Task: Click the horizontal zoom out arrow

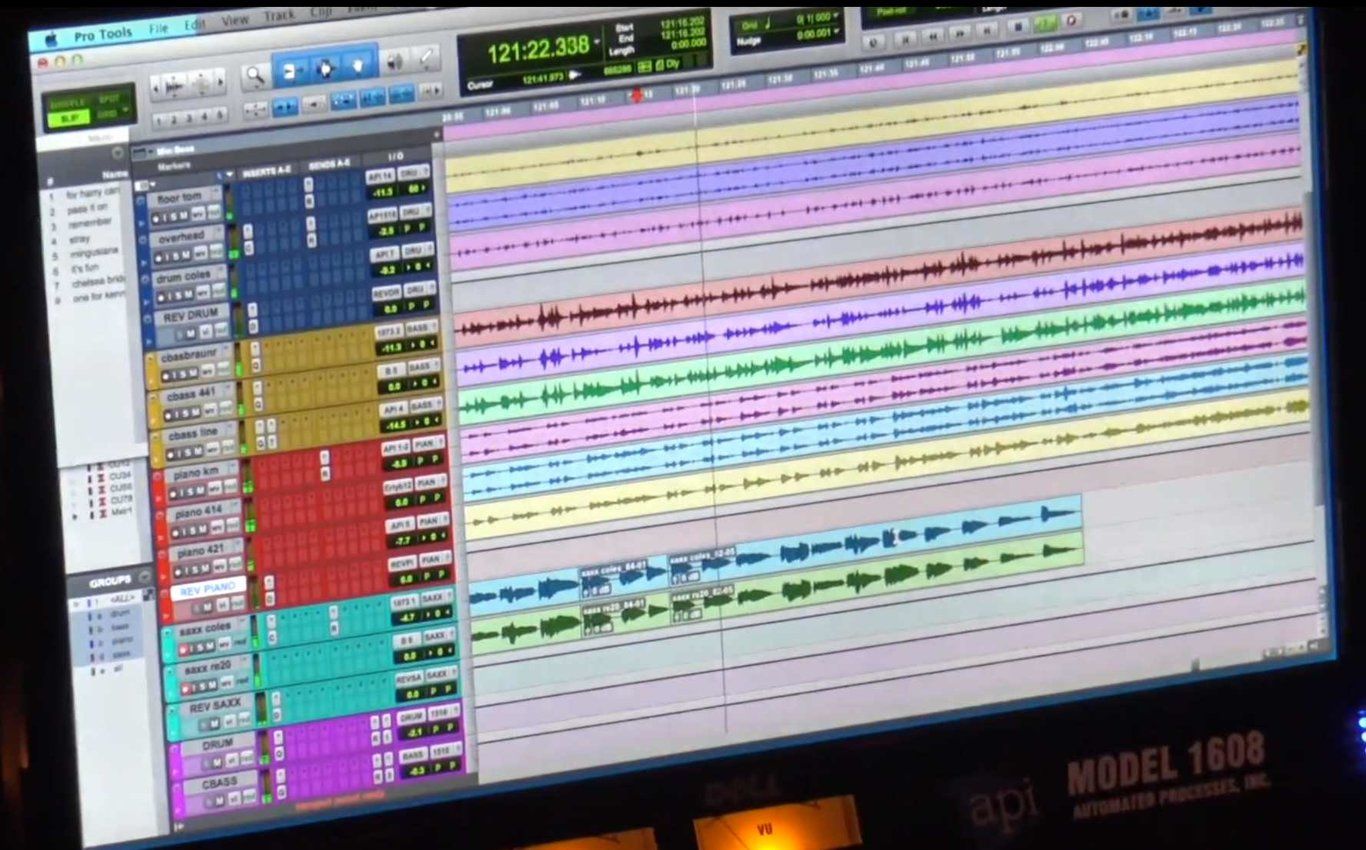Action: tap(155, 88)
